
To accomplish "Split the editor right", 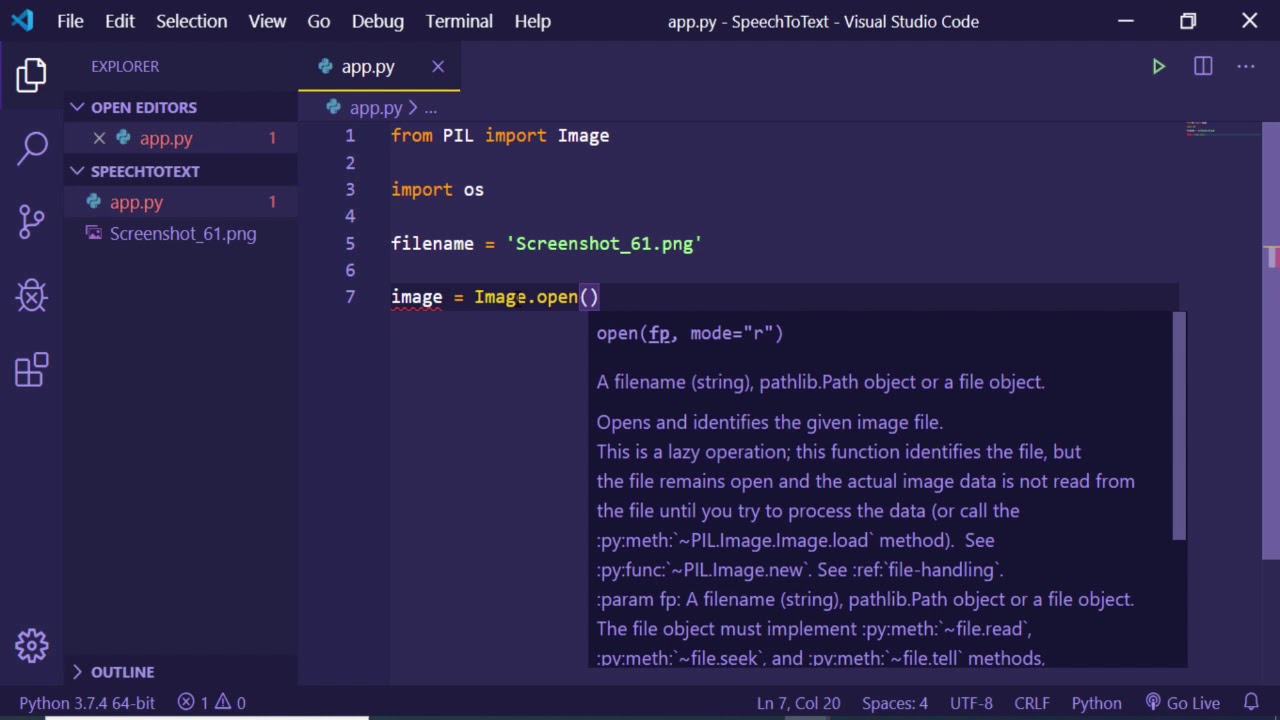I will [x=1203, y=67].
